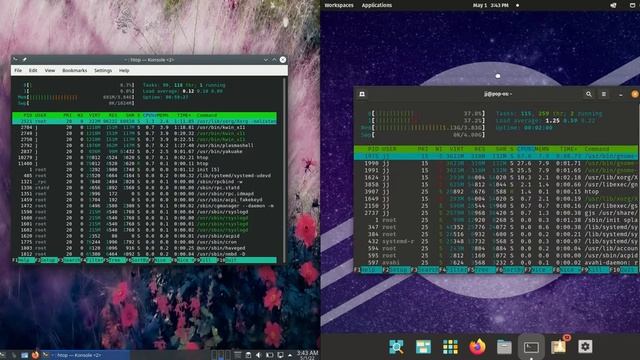Select the /lib/systemd/systemd-udevd process row
Screen dimensions: 640x360
coord(144,176)
